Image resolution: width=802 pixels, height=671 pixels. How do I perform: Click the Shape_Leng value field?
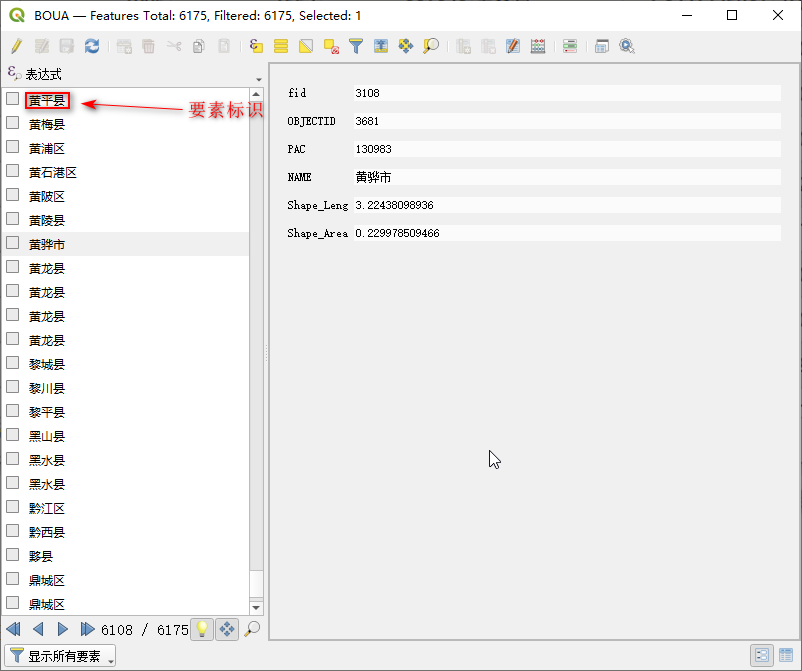[x=567, y=205]
